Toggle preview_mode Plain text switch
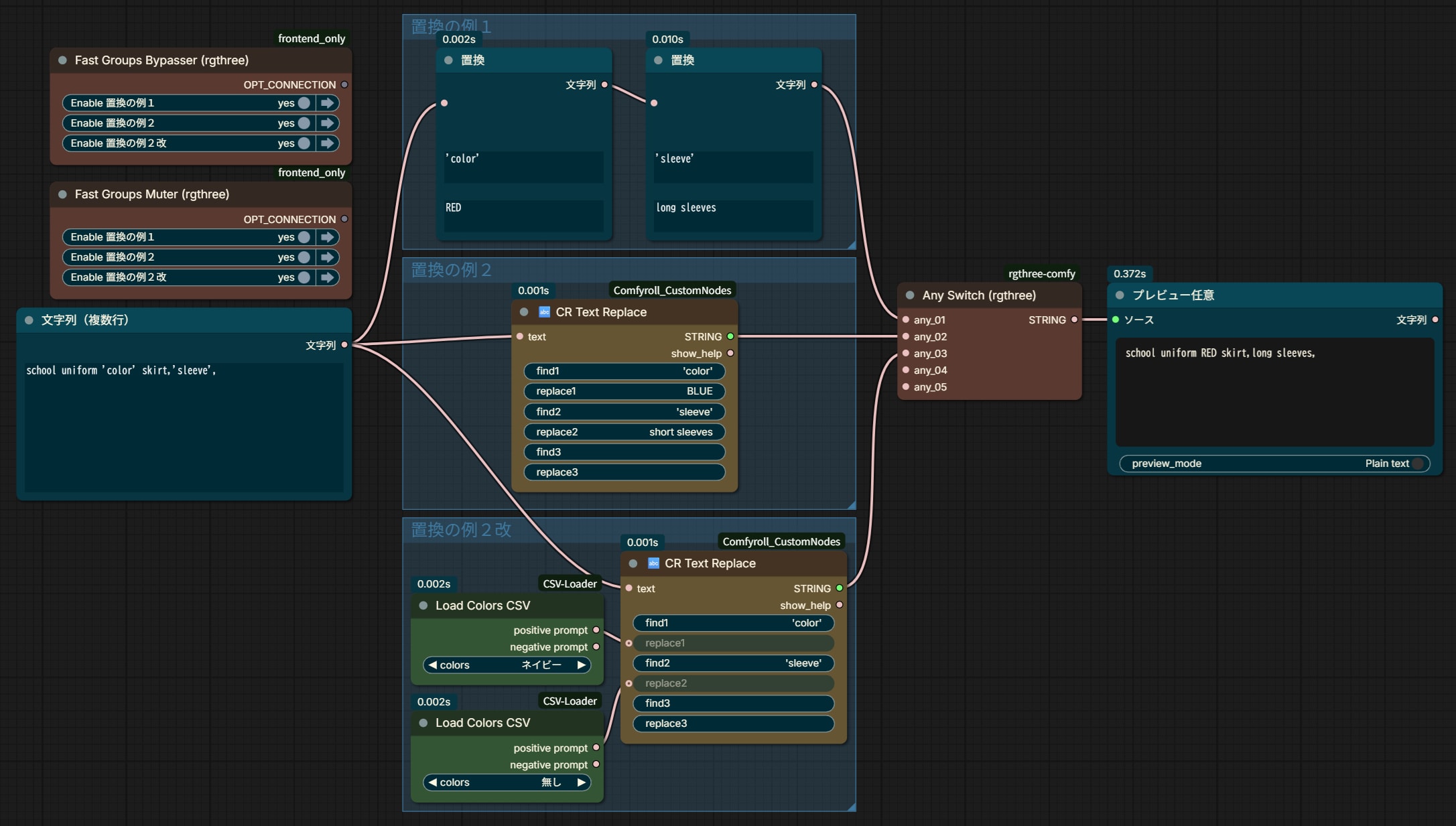 tap(1418, 464)
